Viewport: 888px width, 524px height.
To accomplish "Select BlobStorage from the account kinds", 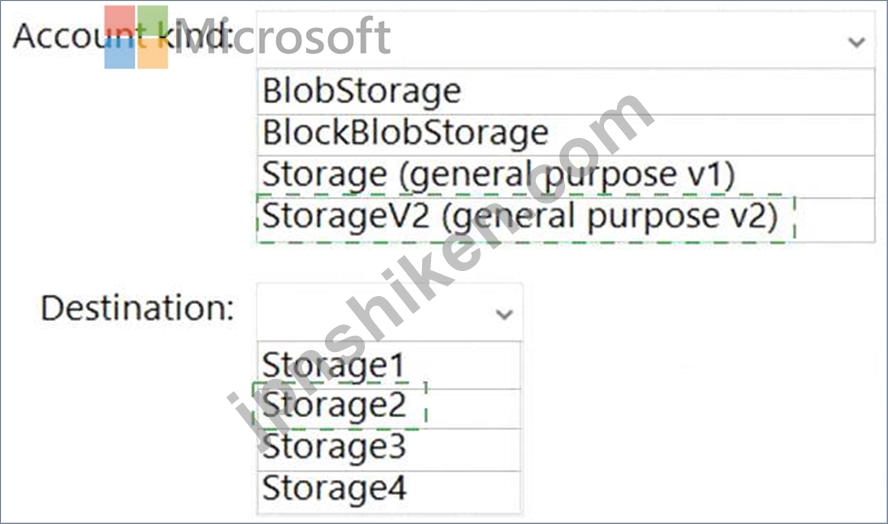I will click(362, 91).
